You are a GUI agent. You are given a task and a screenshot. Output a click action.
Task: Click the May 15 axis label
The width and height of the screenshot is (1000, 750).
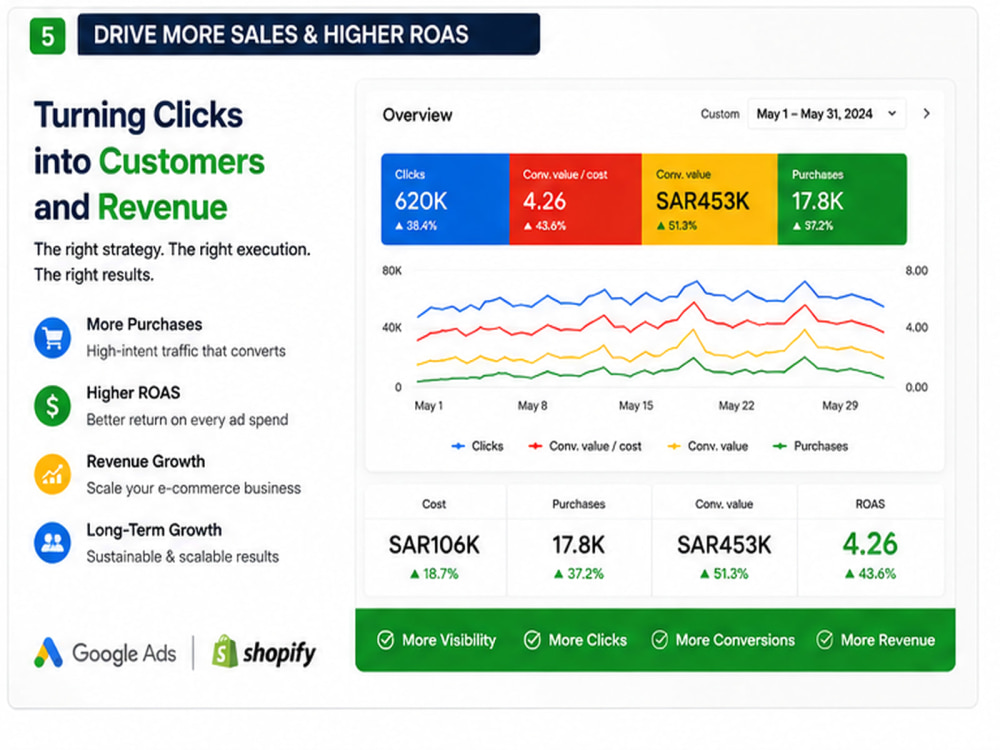[636, 406]
